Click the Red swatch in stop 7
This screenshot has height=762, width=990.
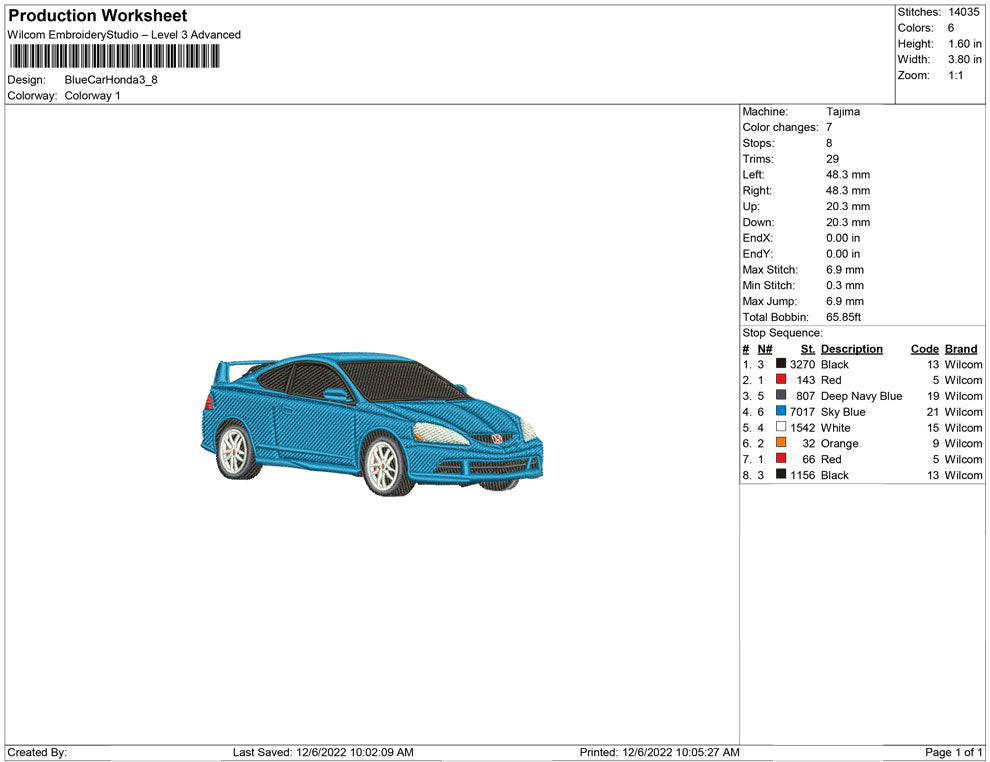click(781, 460)
